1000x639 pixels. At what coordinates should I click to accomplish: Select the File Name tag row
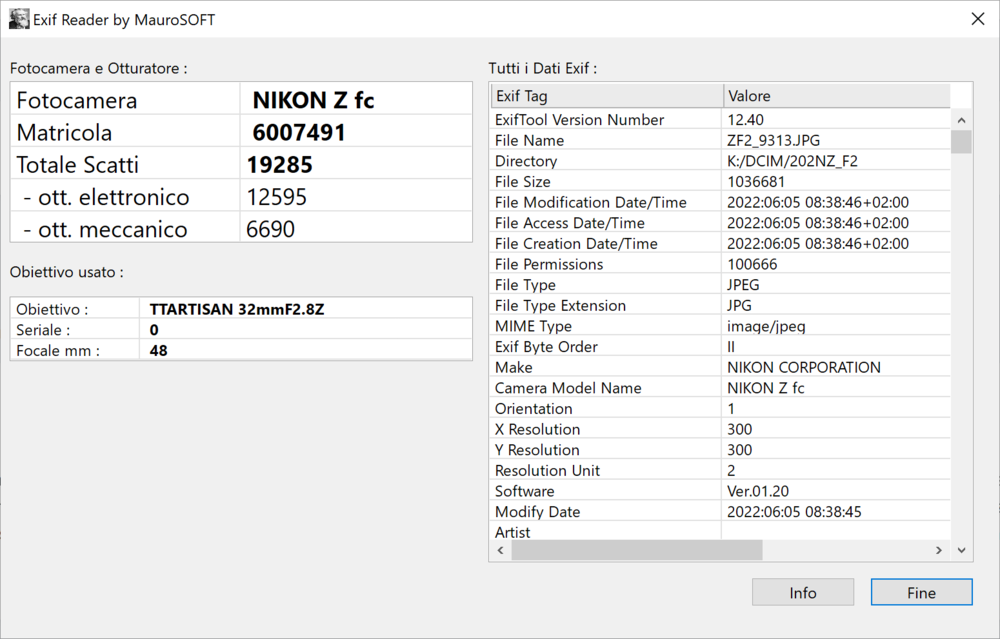coord(721,140)
